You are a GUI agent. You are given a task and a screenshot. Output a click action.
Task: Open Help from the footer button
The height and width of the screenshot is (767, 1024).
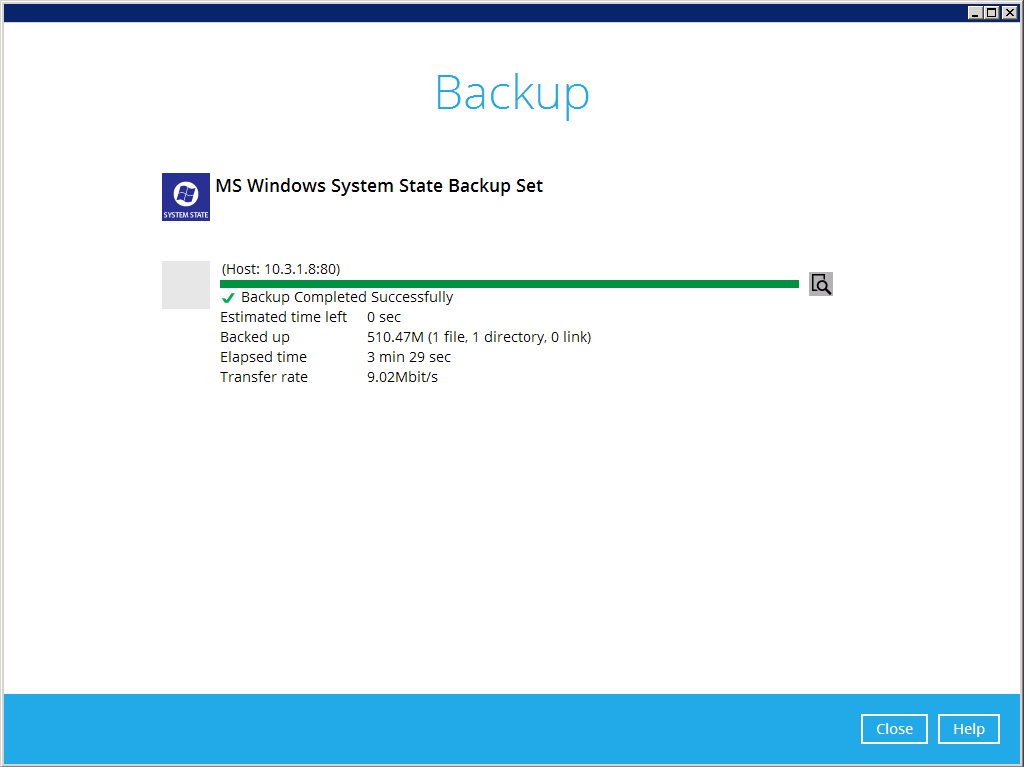(968, 729)
